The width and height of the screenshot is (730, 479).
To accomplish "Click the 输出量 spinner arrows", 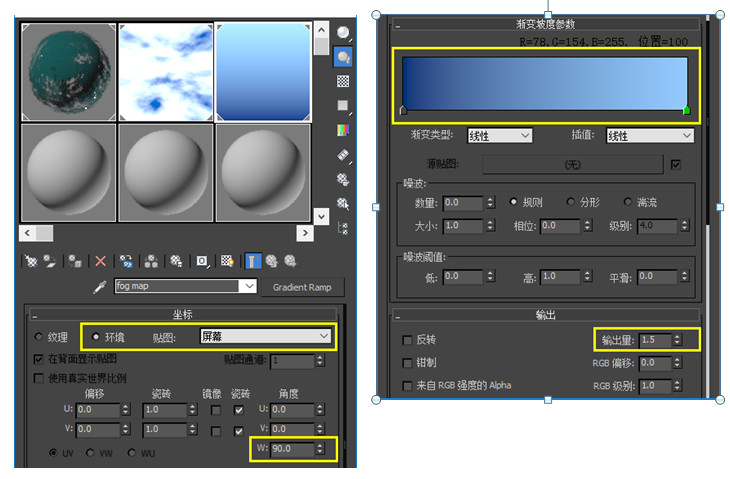I will click(x=677, y=340).
